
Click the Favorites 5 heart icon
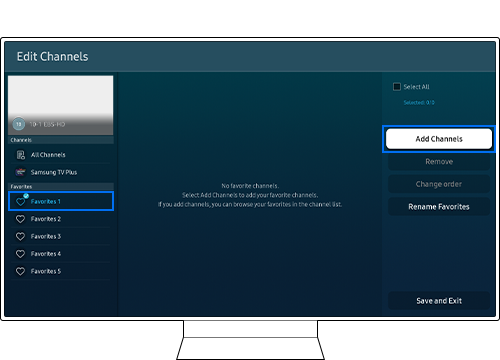(20, 271)
